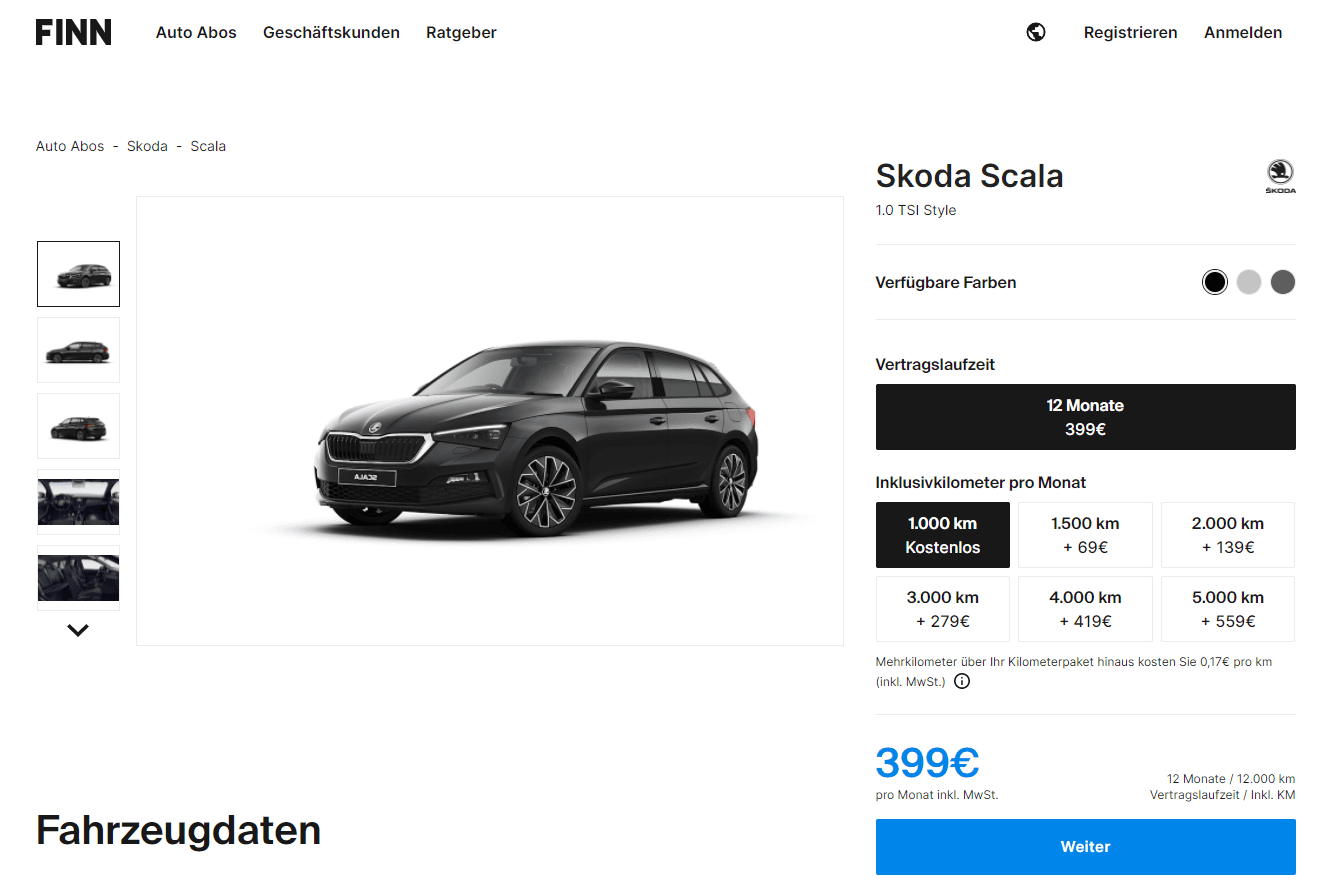Select the black color swatch
The height and width of the screenshot is (886, 1343).
[1215, 282]
